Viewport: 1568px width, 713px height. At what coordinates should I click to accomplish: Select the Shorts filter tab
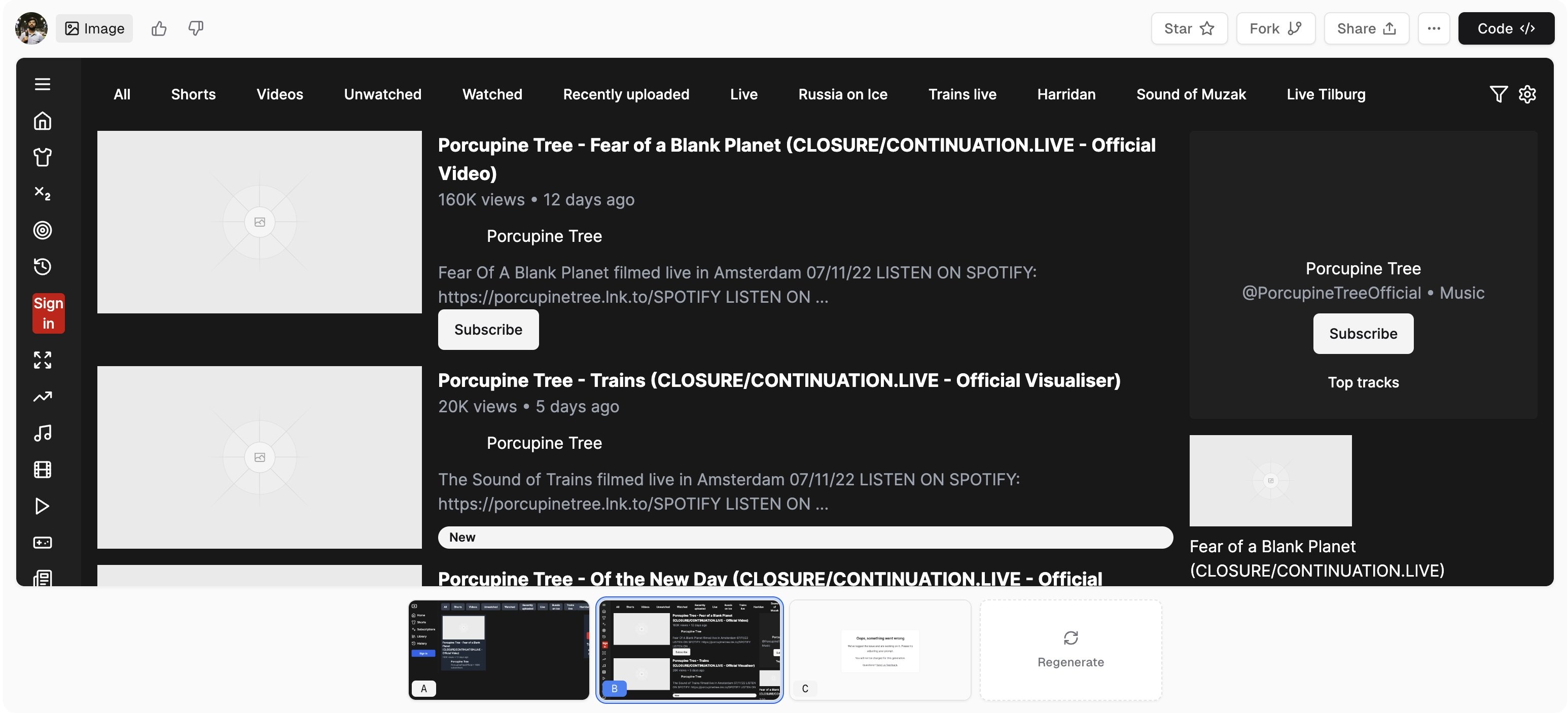tap(193, 94)
